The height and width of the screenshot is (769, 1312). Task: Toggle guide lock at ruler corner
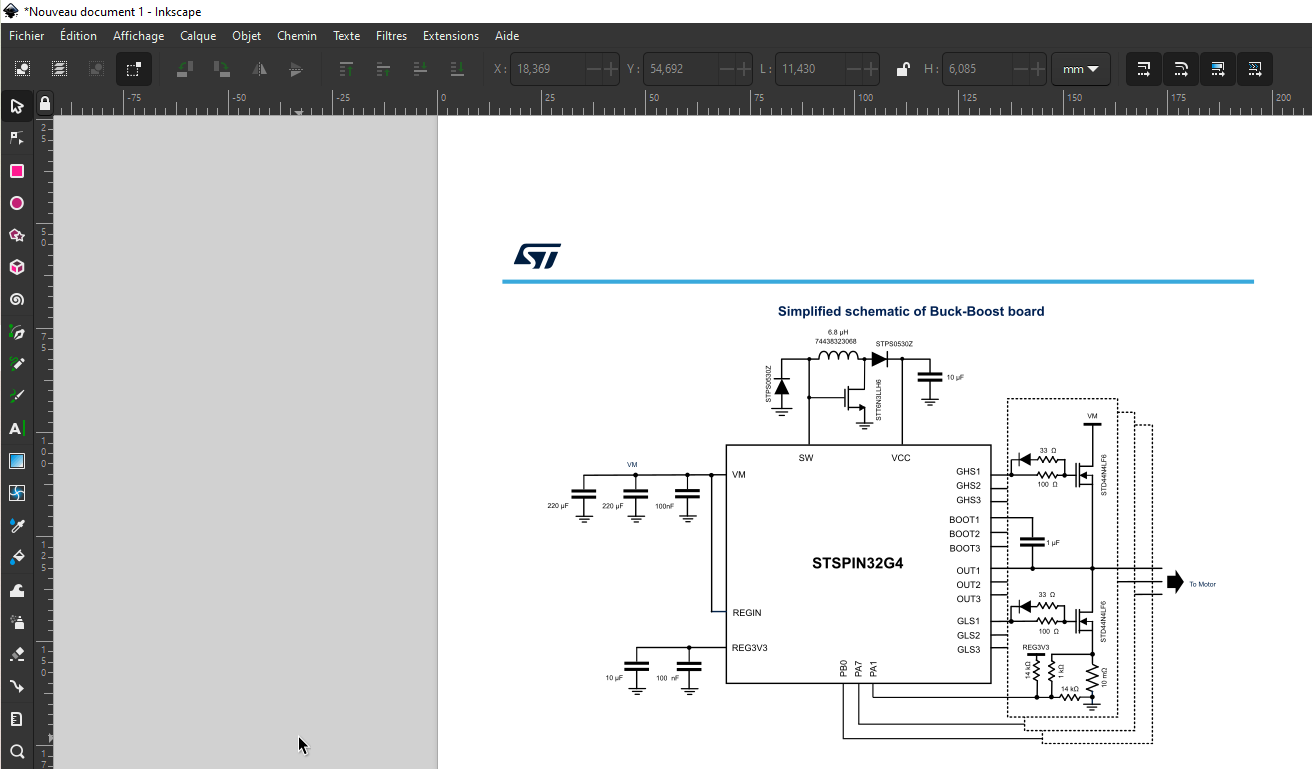click(x=44, y=103)
